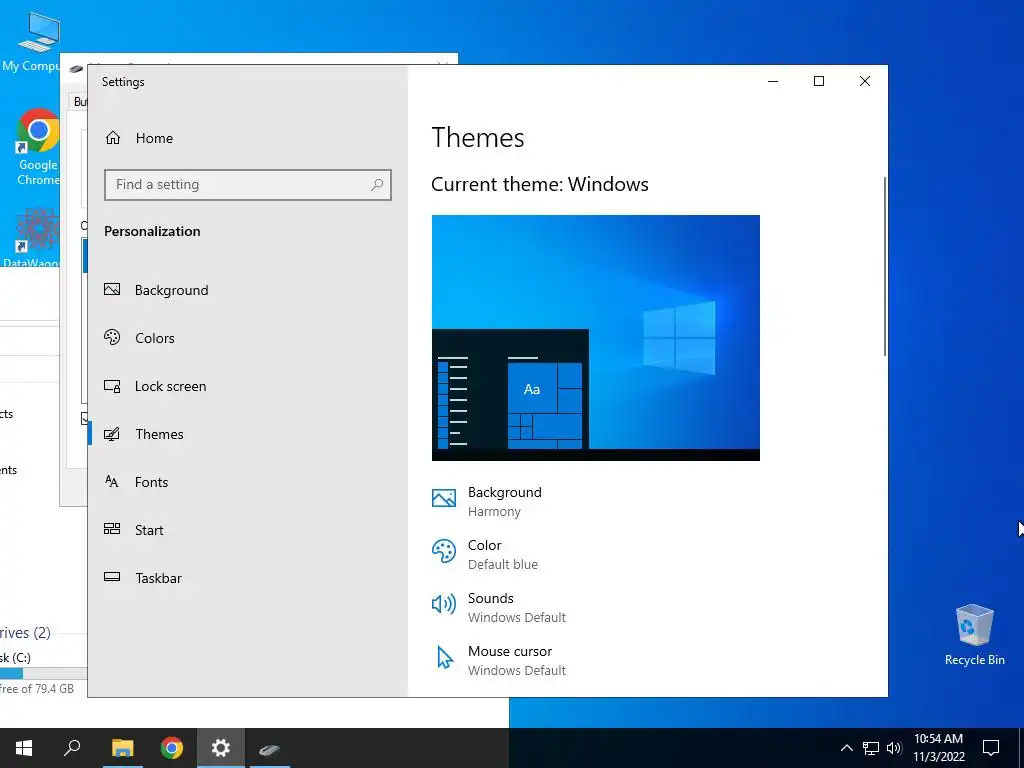Click the current theme preview image
The image size is (1024, 768).
click(596, 338)
